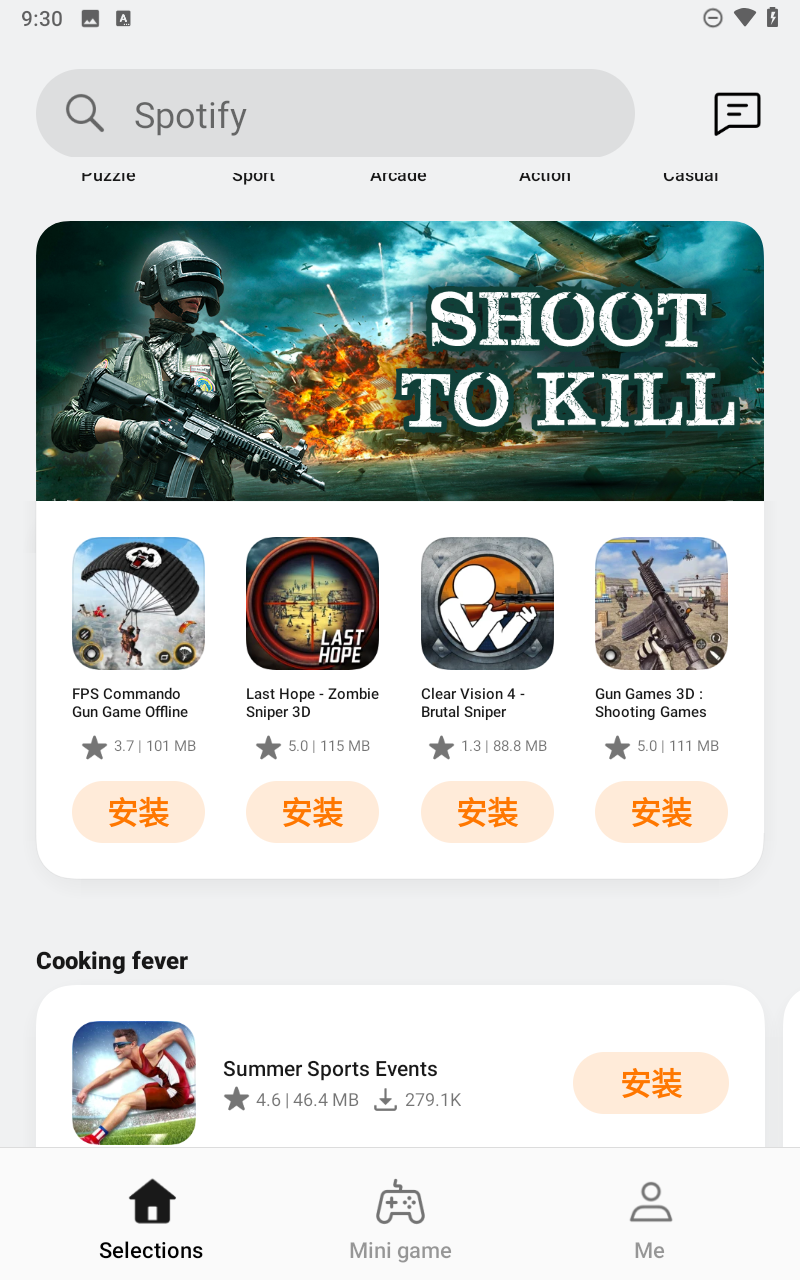Image resolution: width=800 pixels, height=1280 pixels.
Task: Open the Shoot To Kill banner
Action: 400,361
